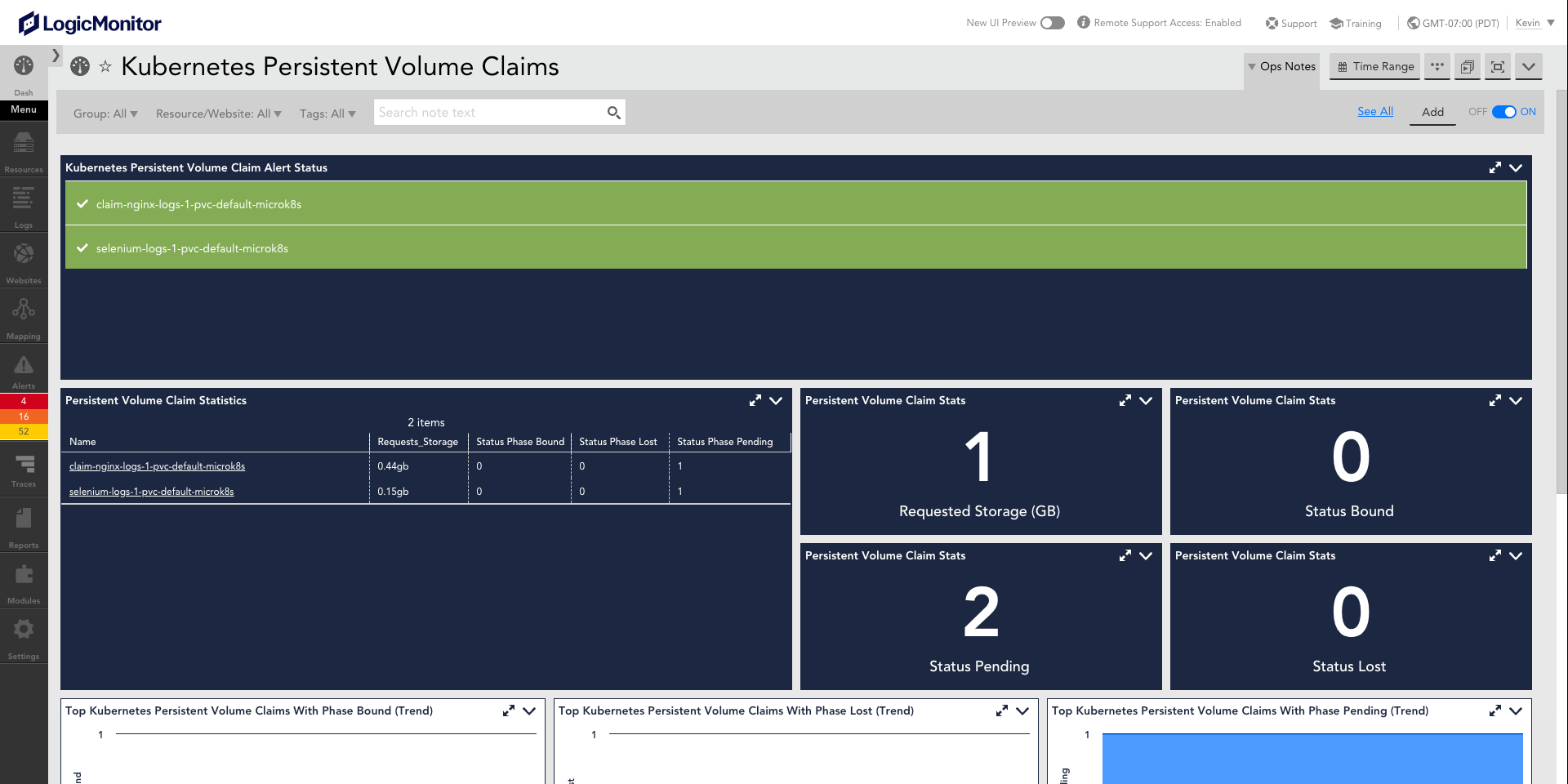Open the Kevin user menu dropdown
Screen dimensions: 1568x784
coord(1535,23)
